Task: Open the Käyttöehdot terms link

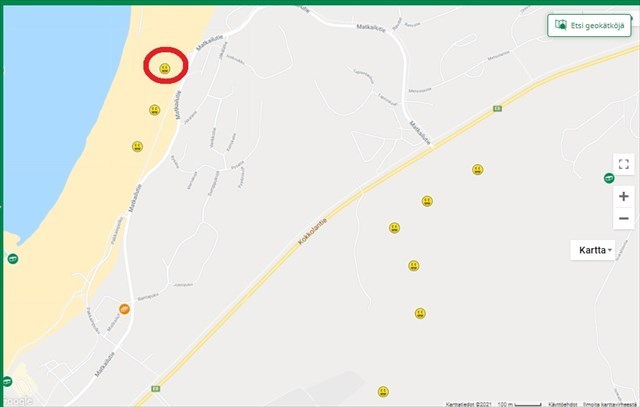Action: pos(562,404)
